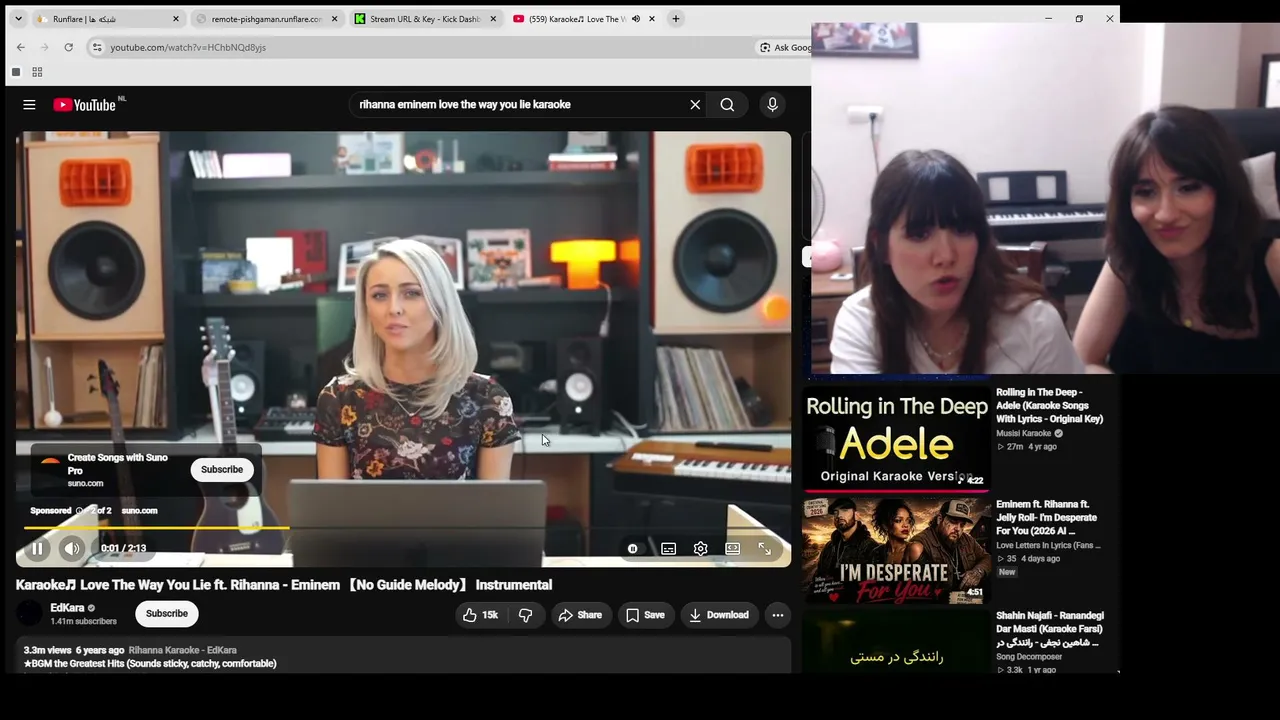This screenshot has height=720, width=1280.
Task: Open a new browser tab
Action: point(676,19)
